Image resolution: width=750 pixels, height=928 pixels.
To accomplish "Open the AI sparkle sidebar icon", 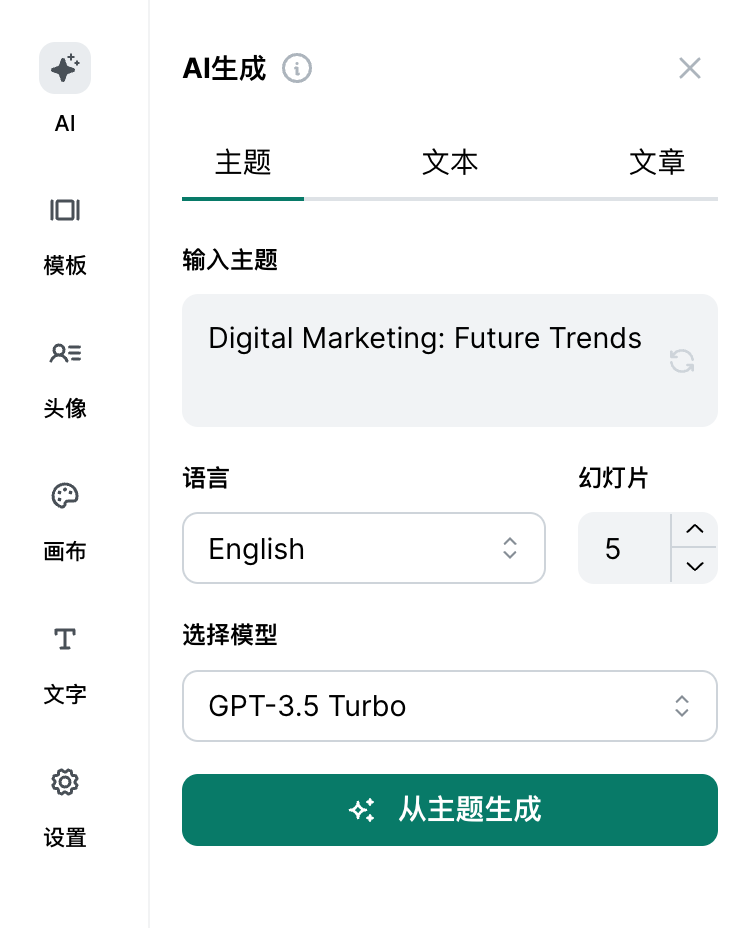I will (x=65, y=69).
